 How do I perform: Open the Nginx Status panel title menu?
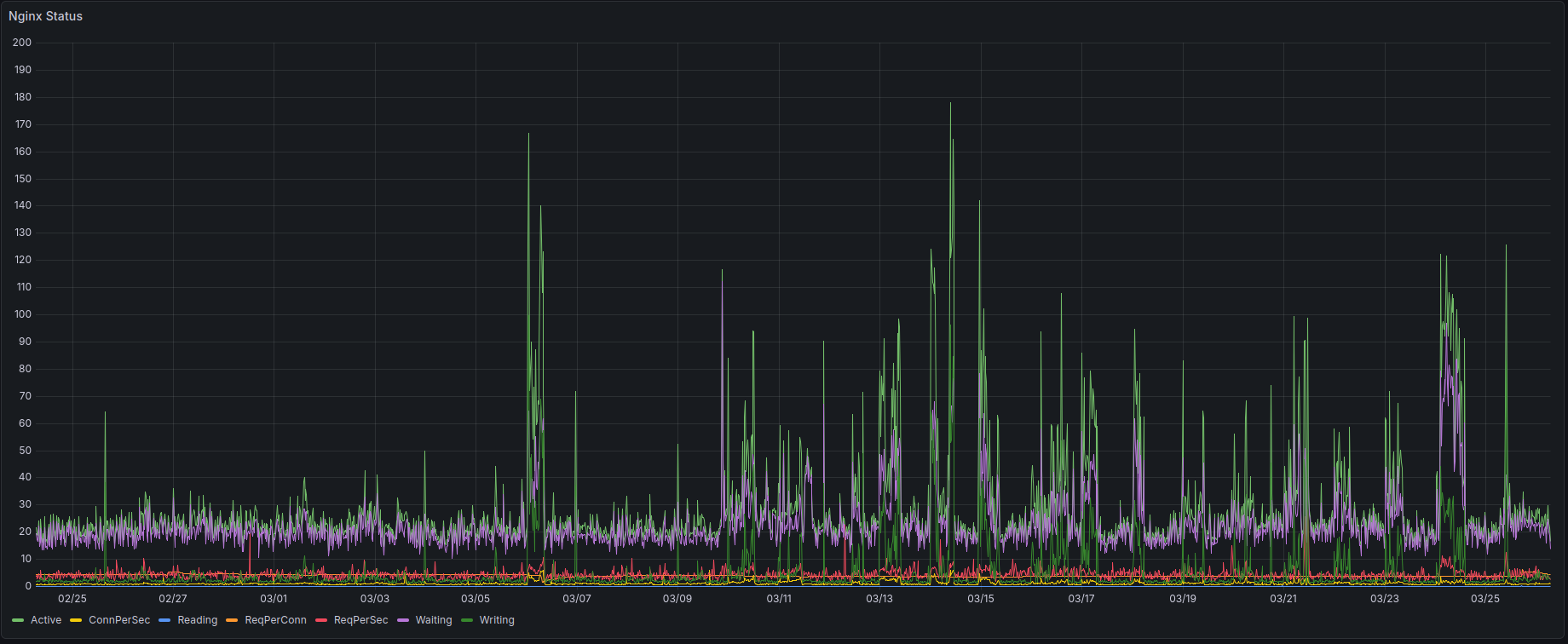pos(46,16)
